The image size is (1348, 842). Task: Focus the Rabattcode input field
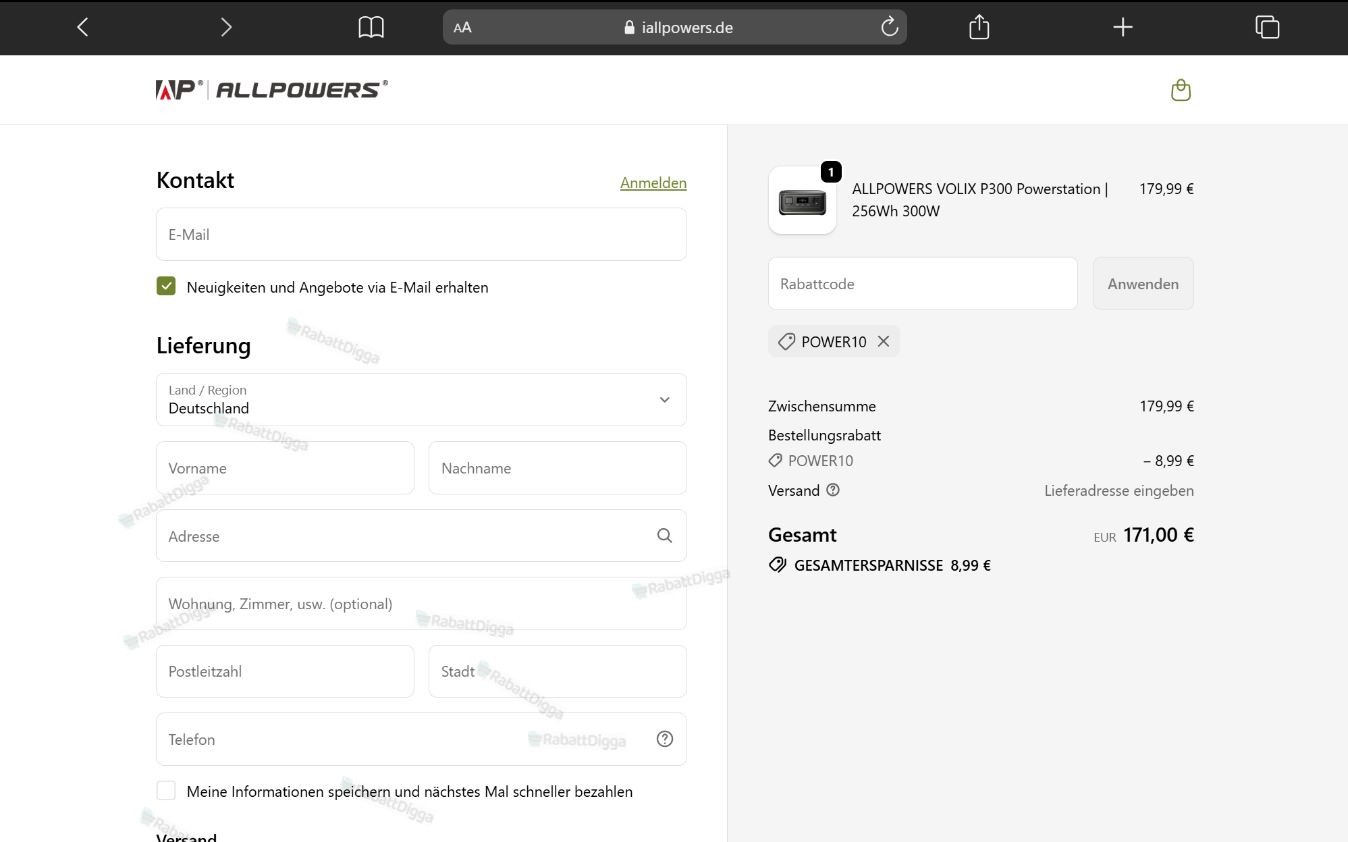coord(922,283)
